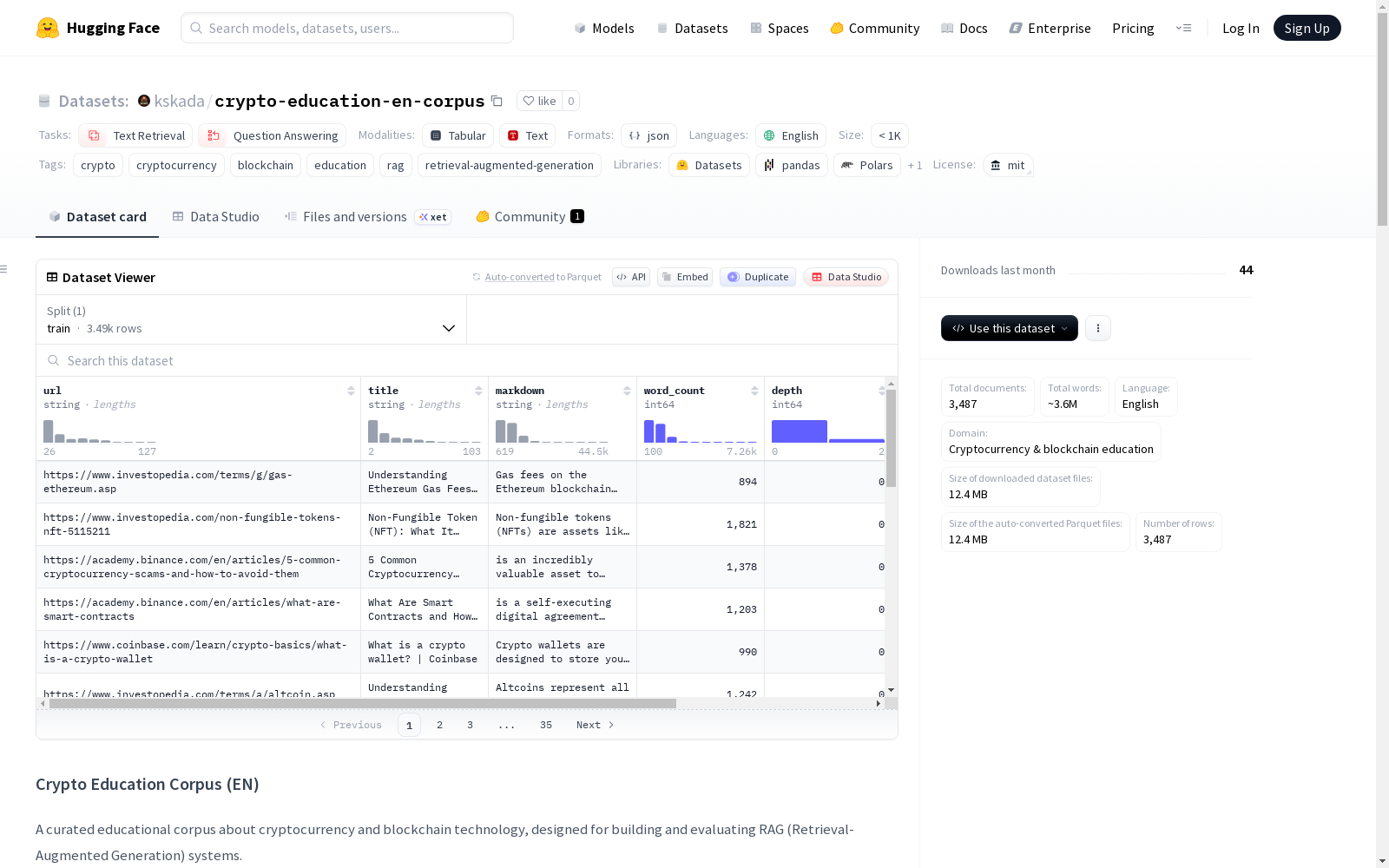Open the Datasets menu item
The image size is (1389, 868).
click(x=692, y=28)
